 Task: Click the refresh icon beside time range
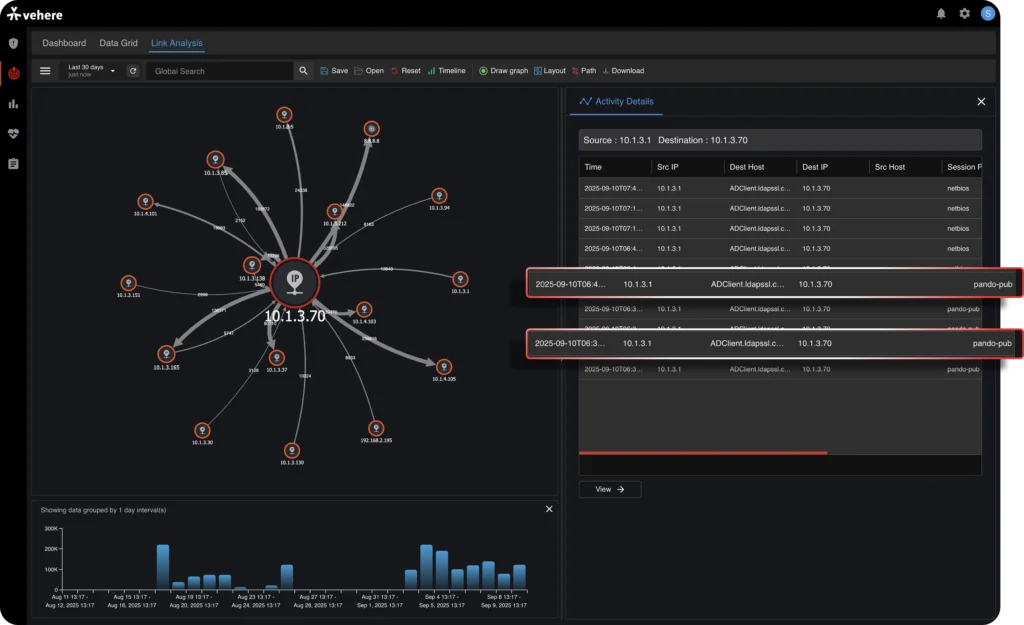133,71
